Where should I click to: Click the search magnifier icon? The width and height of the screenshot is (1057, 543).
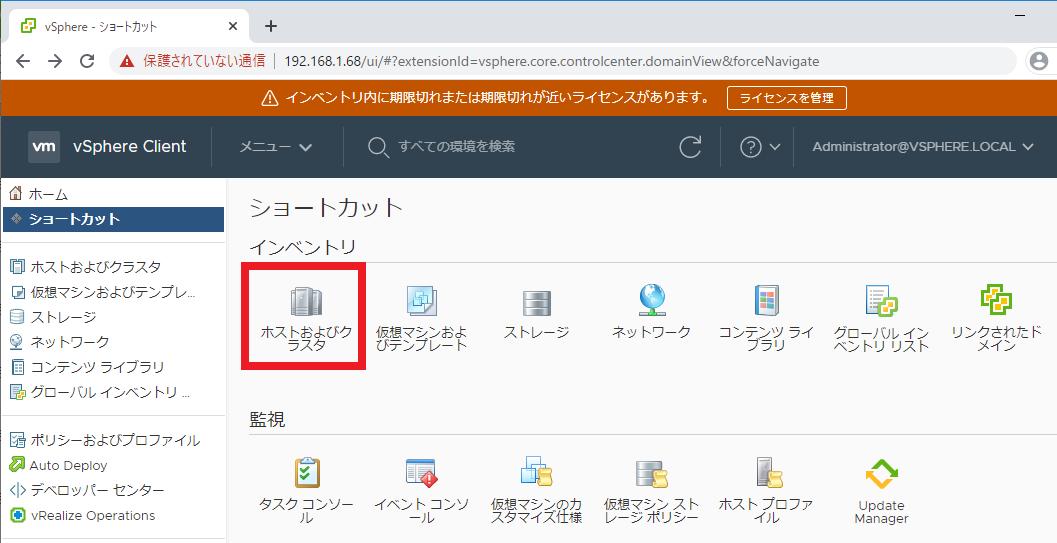[378, 148]
